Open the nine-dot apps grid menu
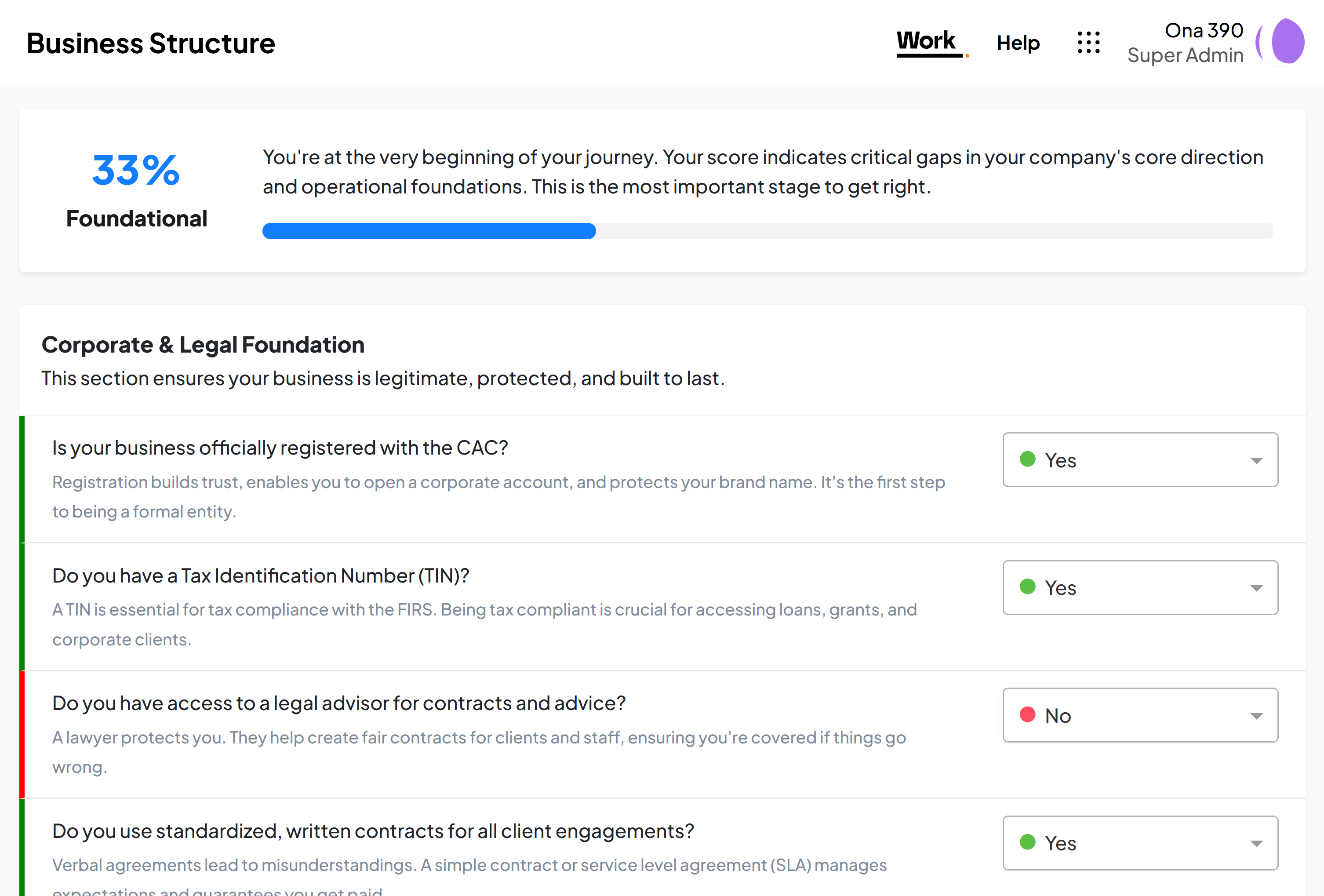Screen dimensions: 1324x896 1088,43
